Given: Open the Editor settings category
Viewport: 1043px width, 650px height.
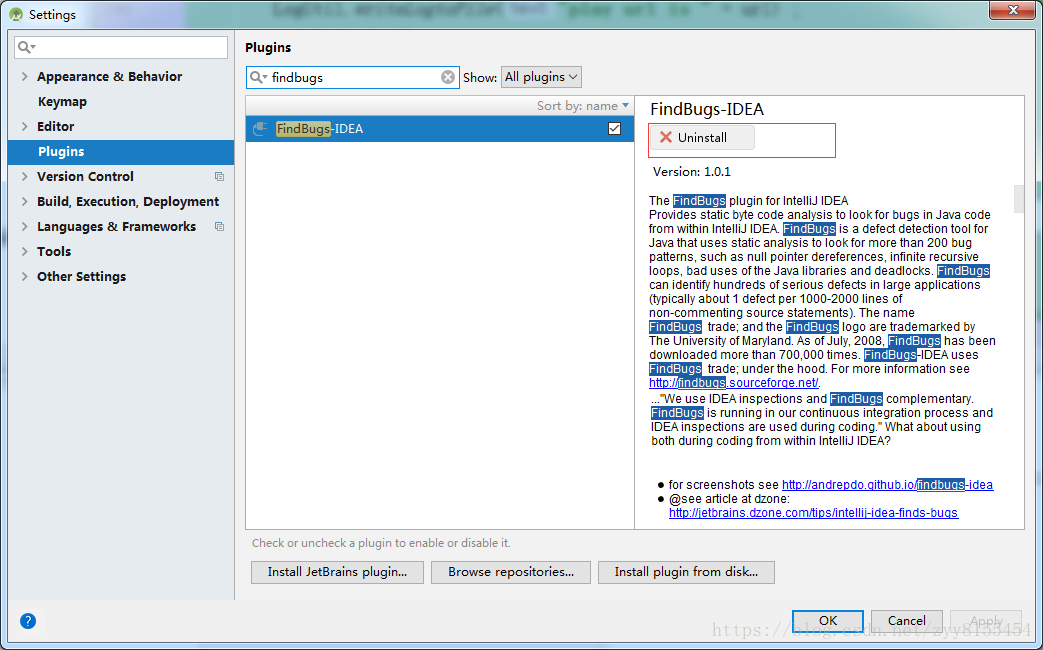Looking at the screenshot, I should pyautogui.click(x=56, y=126).
